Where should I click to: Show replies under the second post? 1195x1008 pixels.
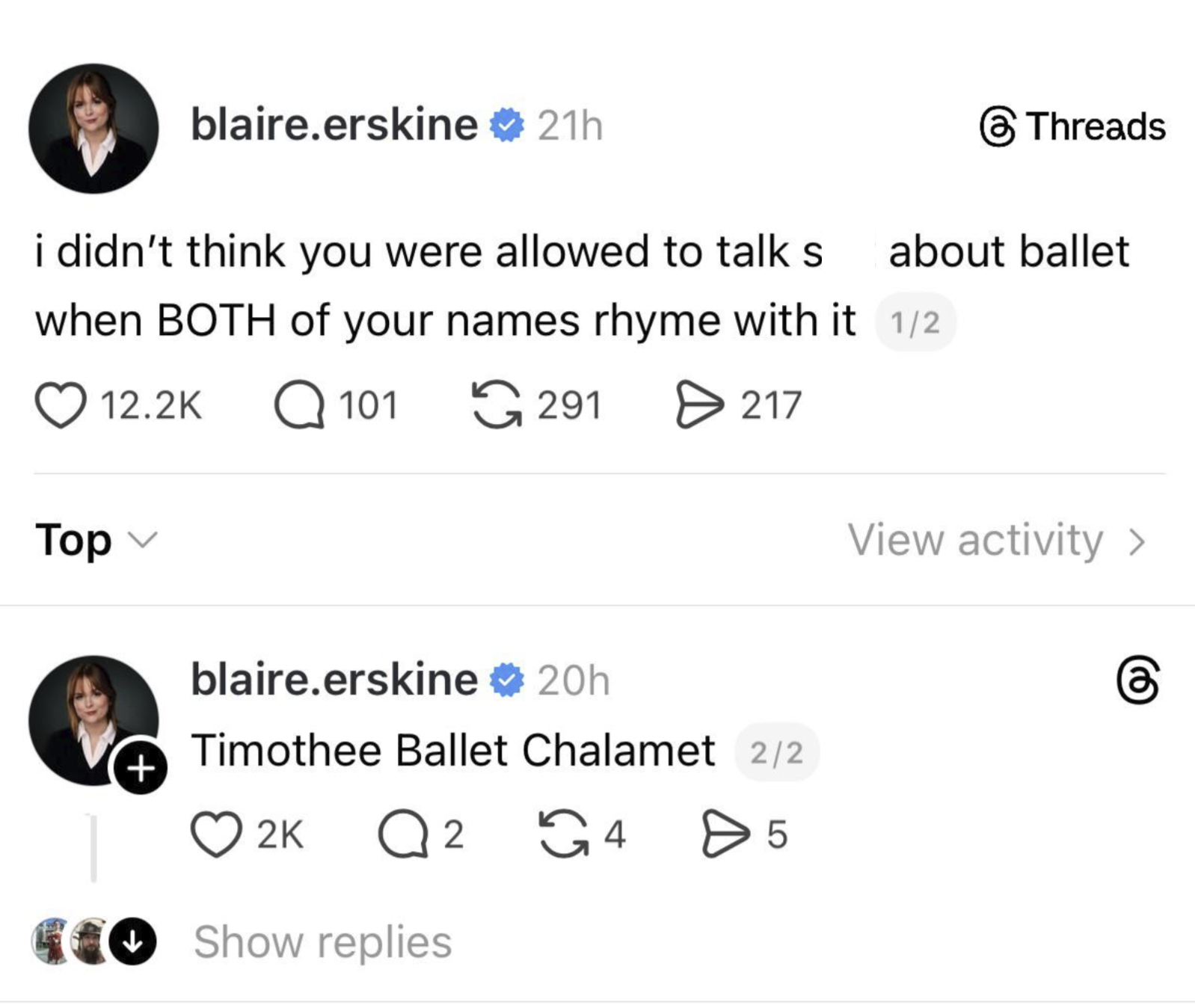(322, 942)
